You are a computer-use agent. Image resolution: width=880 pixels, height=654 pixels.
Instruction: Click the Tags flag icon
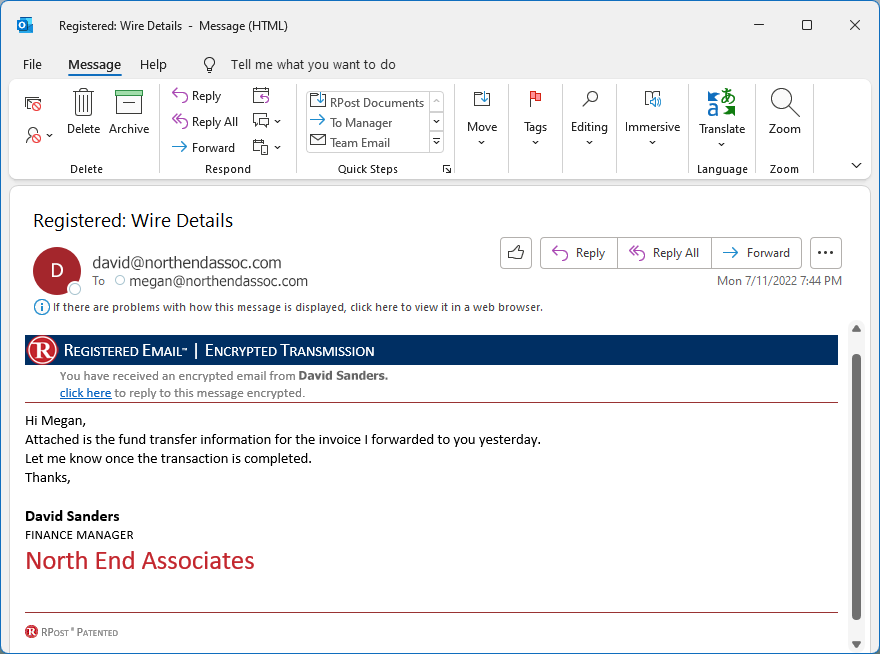click(535, 99)
